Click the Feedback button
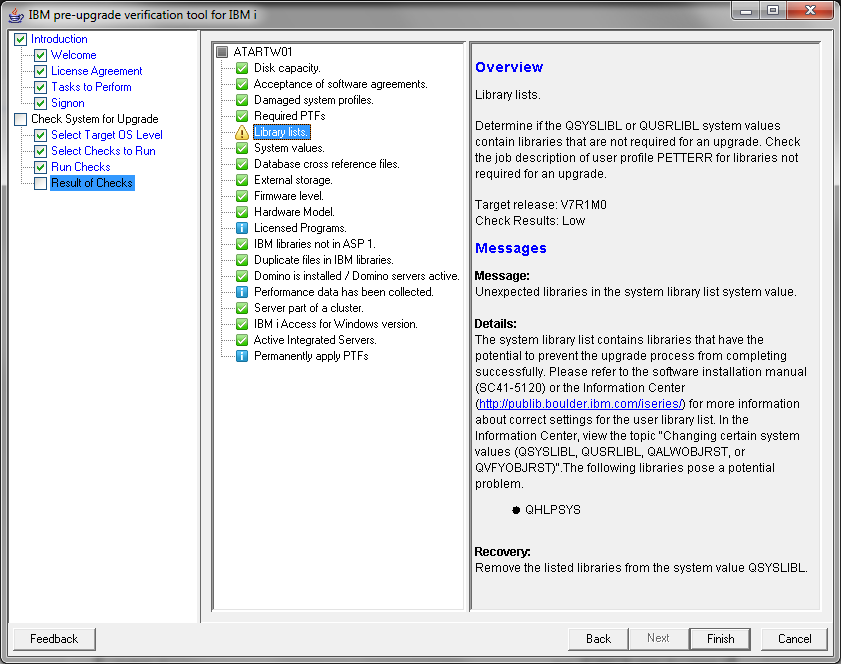841x664 pixels. pos(53,639)
